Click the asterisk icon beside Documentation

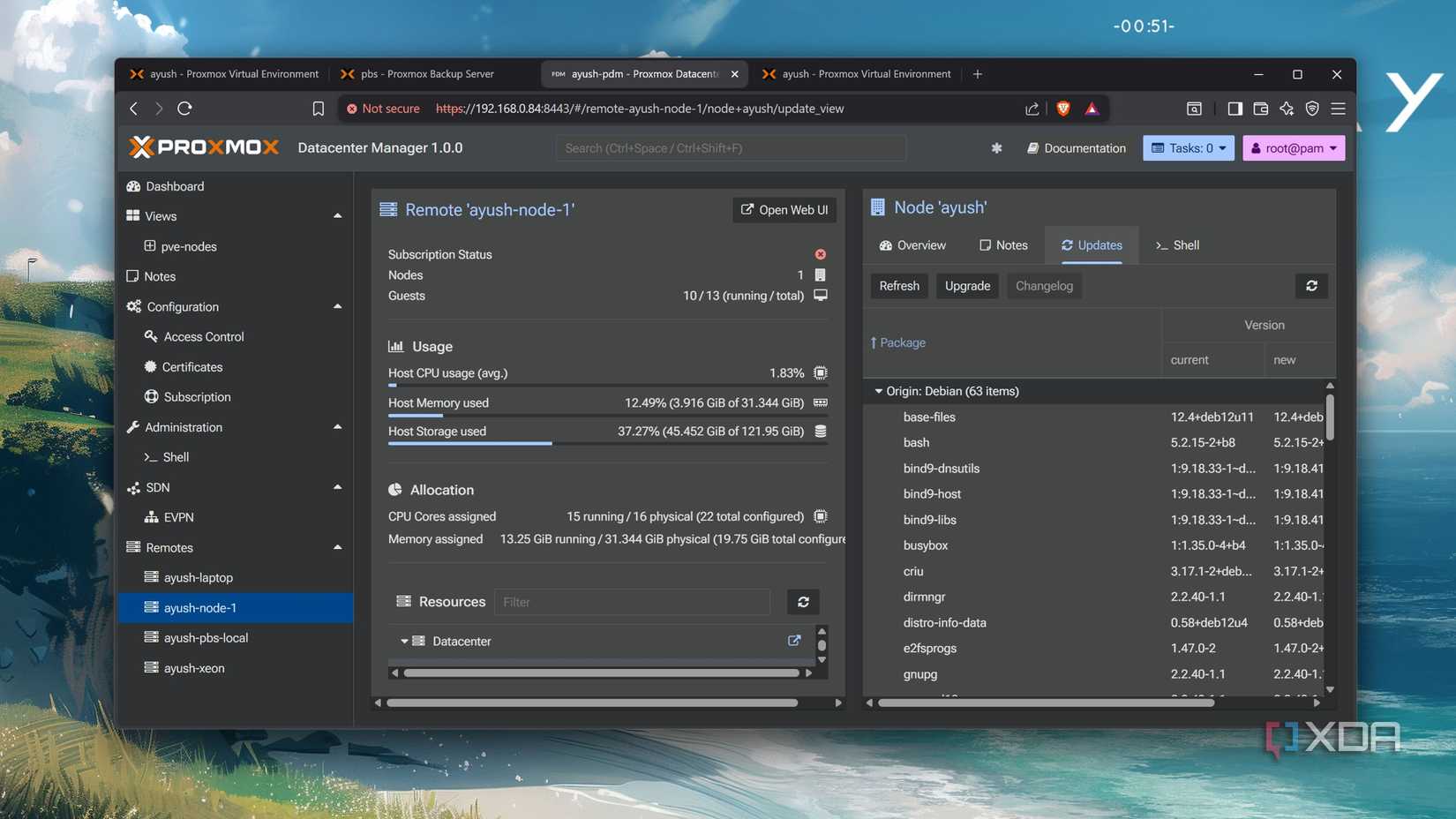(x=995, y=148)
